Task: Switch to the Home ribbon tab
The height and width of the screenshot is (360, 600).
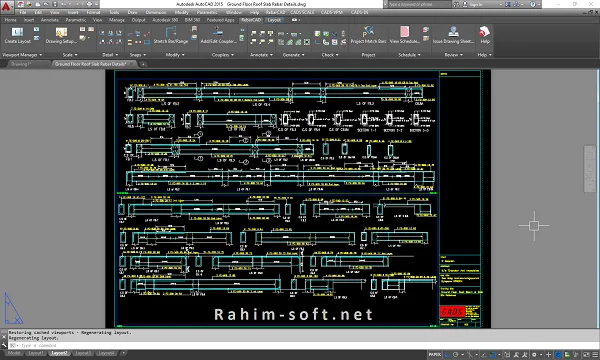Action: point(10,20)
